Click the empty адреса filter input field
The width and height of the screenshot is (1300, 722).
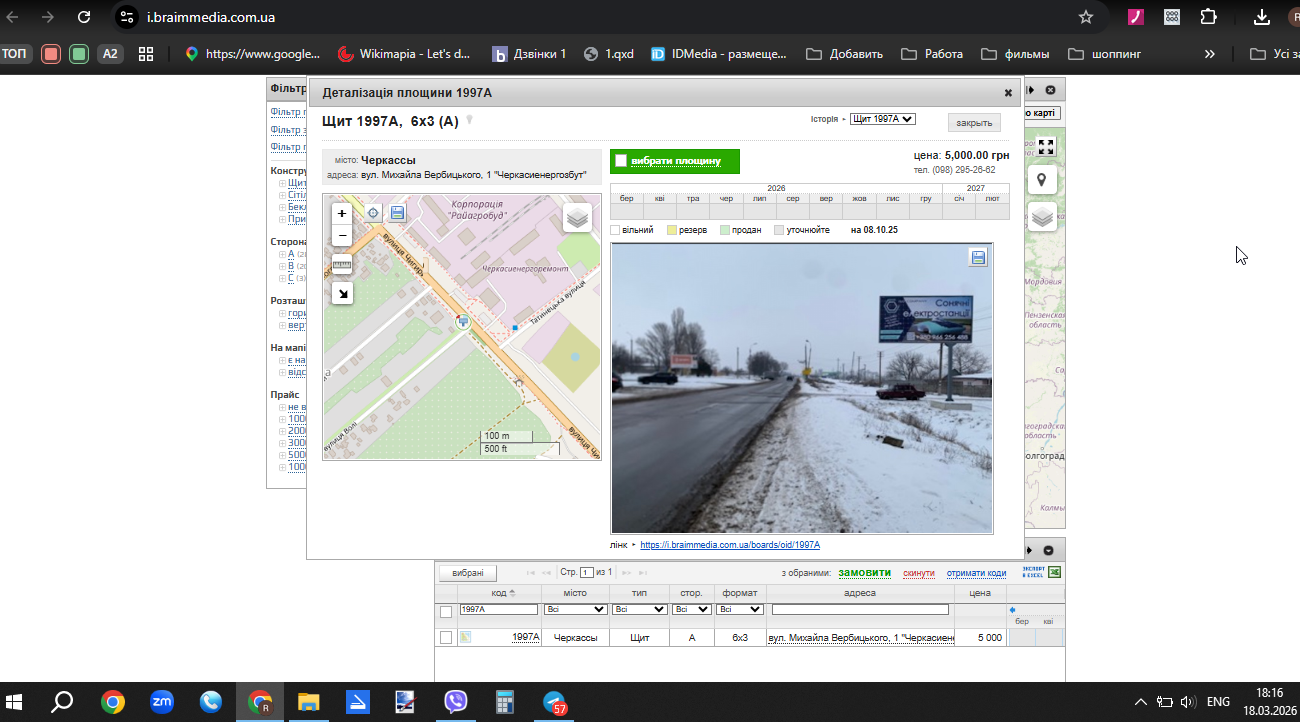[860, 609]
